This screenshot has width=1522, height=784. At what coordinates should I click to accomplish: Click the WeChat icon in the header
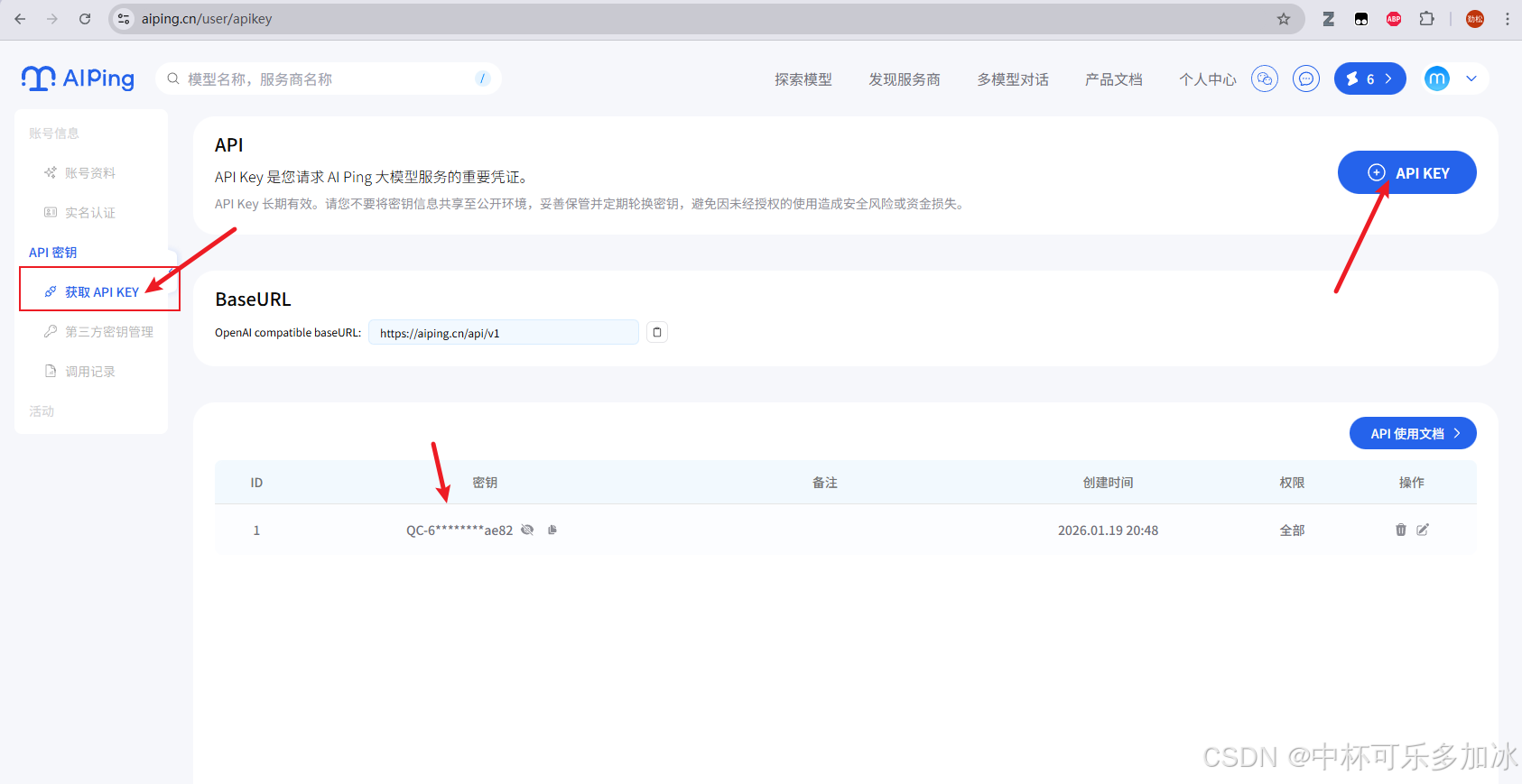click(x=1265, y=79)
